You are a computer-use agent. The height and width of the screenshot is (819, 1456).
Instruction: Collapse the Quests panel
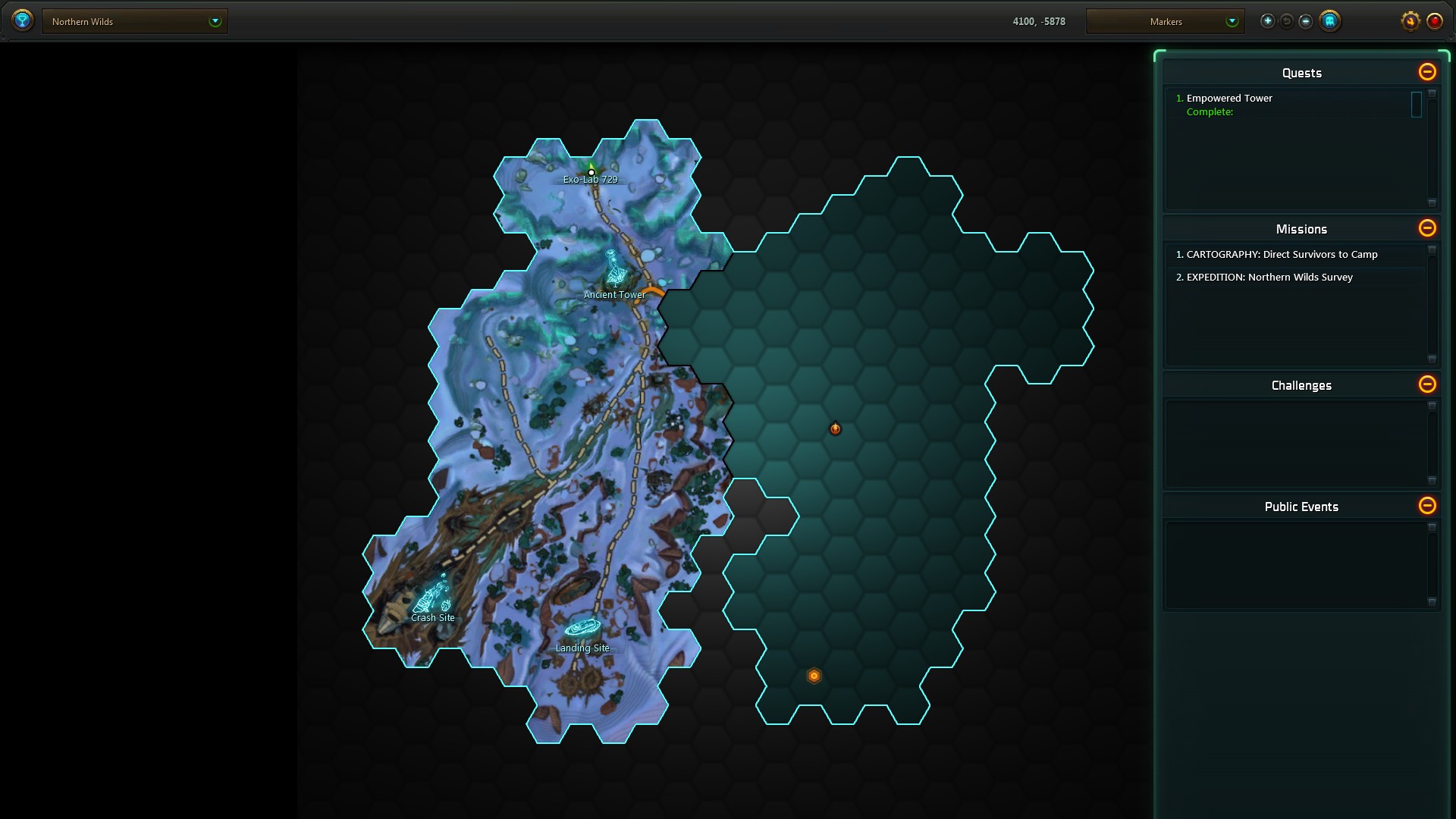(x=1426, y=72)
